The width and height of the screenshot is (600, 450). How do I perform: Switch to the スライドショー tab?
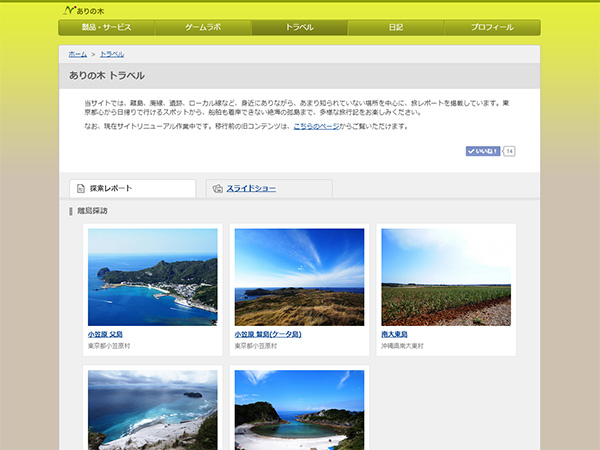pyautogui.click(x=269, y=188)
